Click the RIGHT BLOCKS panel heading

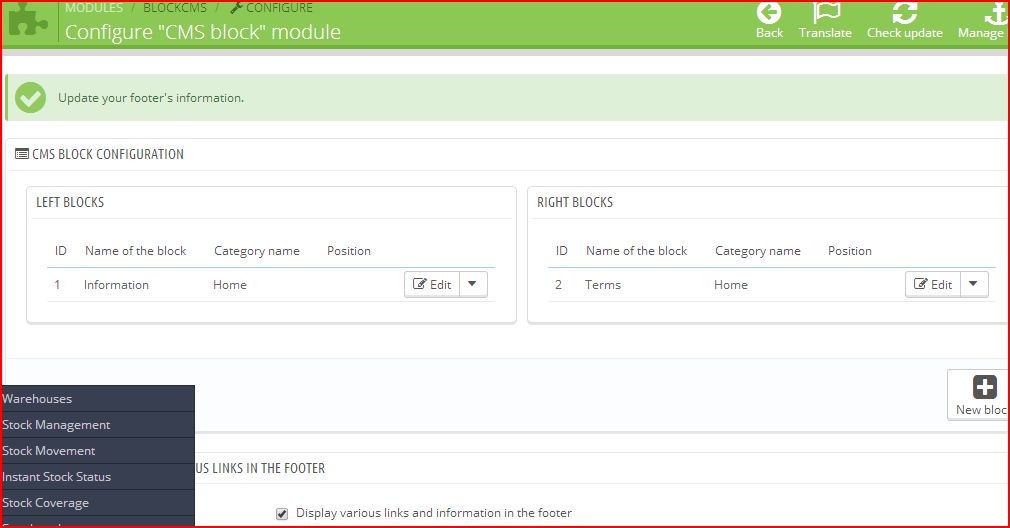click(x=575, y=202)
